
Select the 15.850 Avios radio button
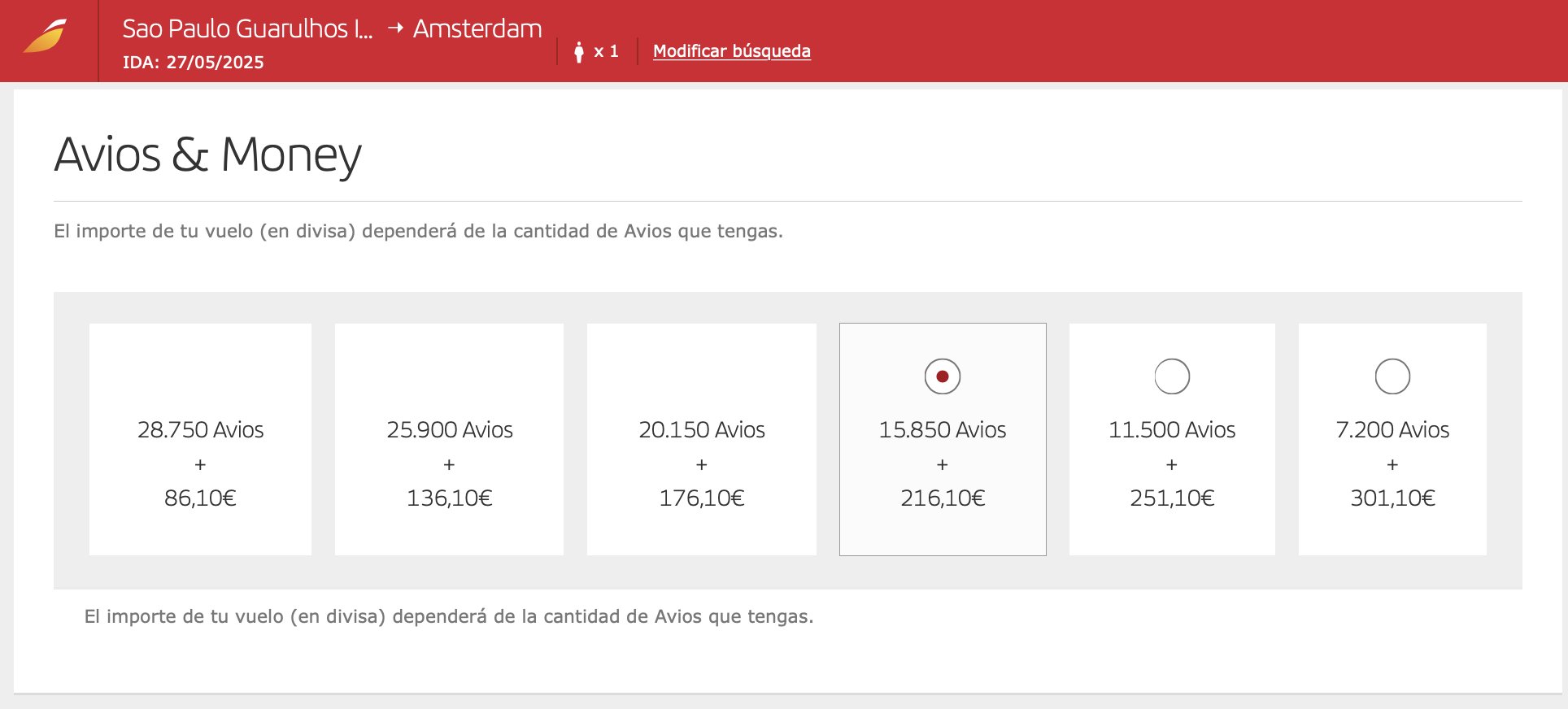(943, 376)
